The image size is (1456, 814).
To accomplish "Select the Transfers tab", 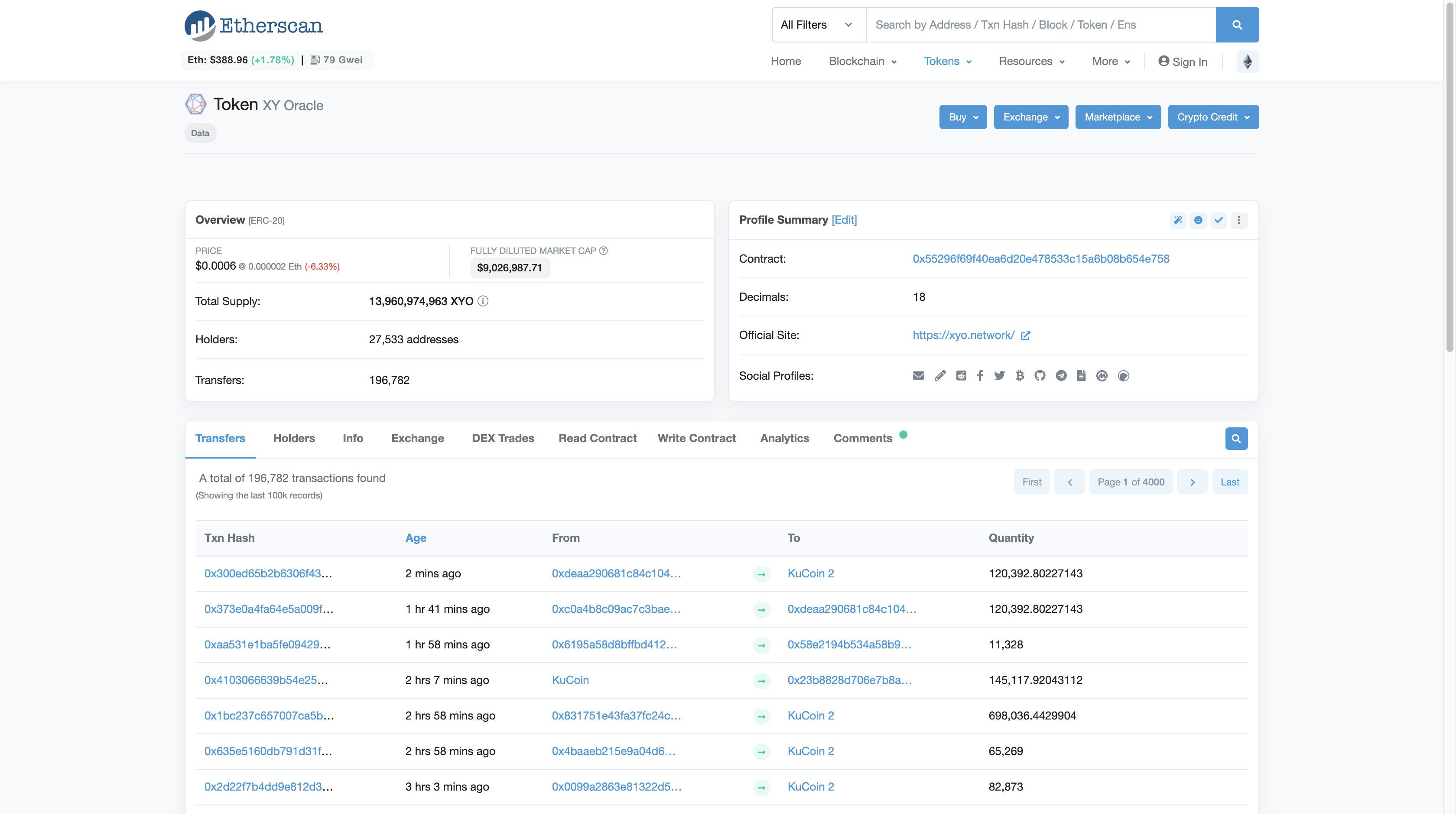I will click(x=220, y=438).
